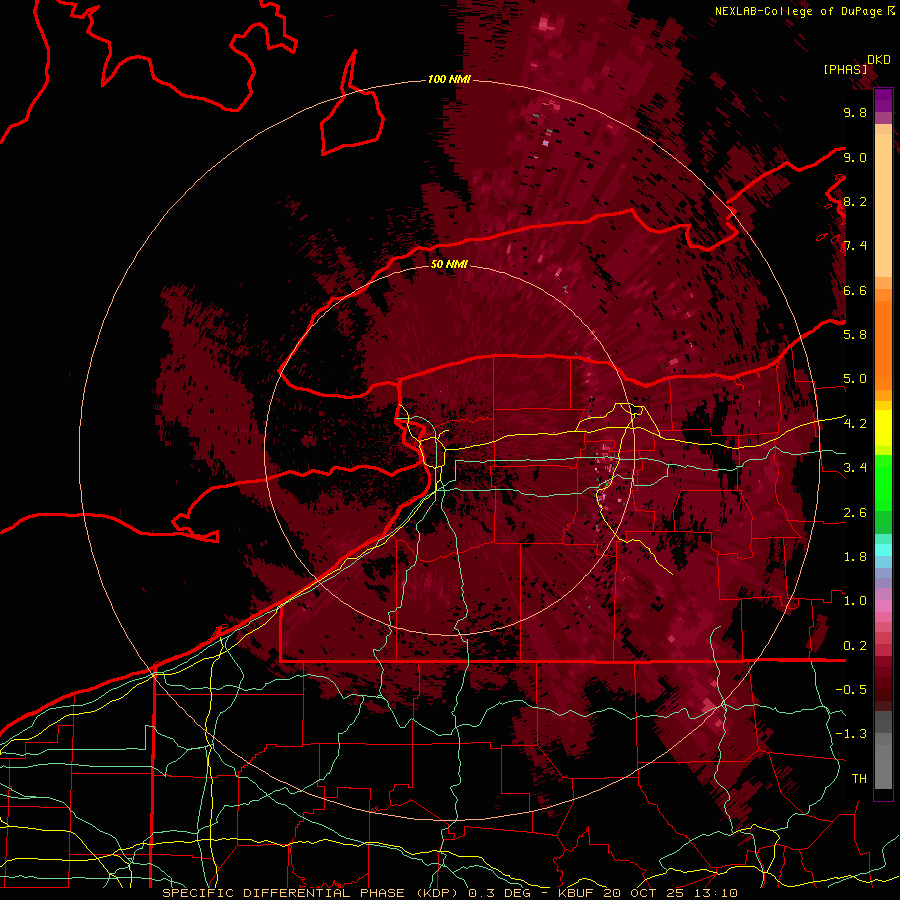Click the 6.6 legend scale value
The image size is (900, 900).
pos(855,291)
